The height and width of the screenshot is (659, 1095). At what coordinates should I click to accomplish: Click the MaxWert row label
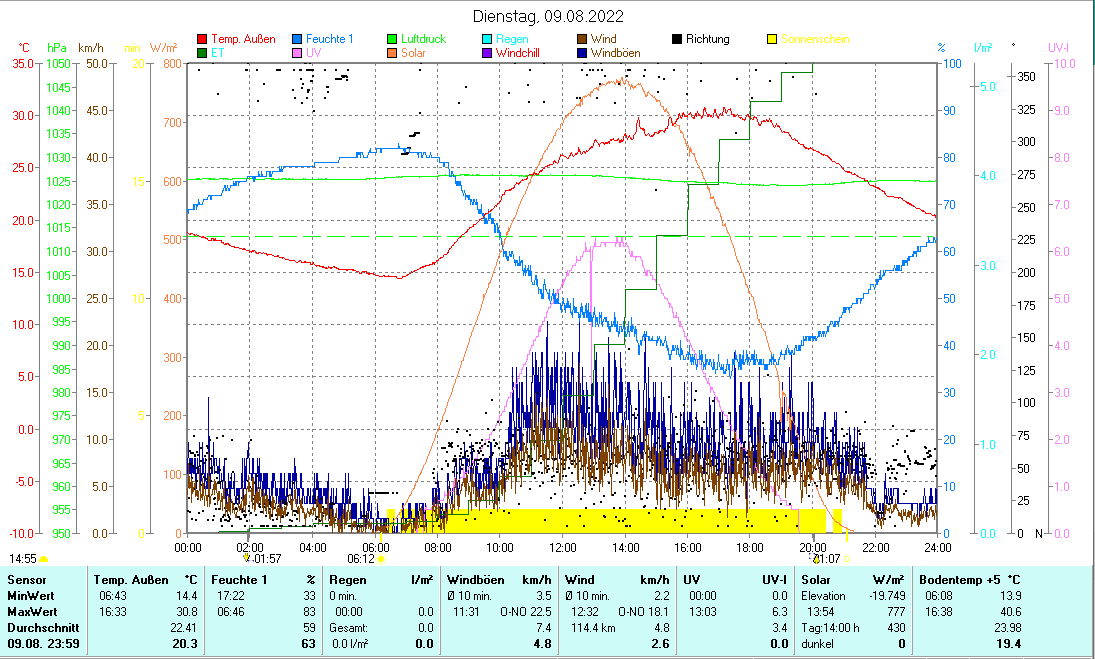[x=32, y=612]
